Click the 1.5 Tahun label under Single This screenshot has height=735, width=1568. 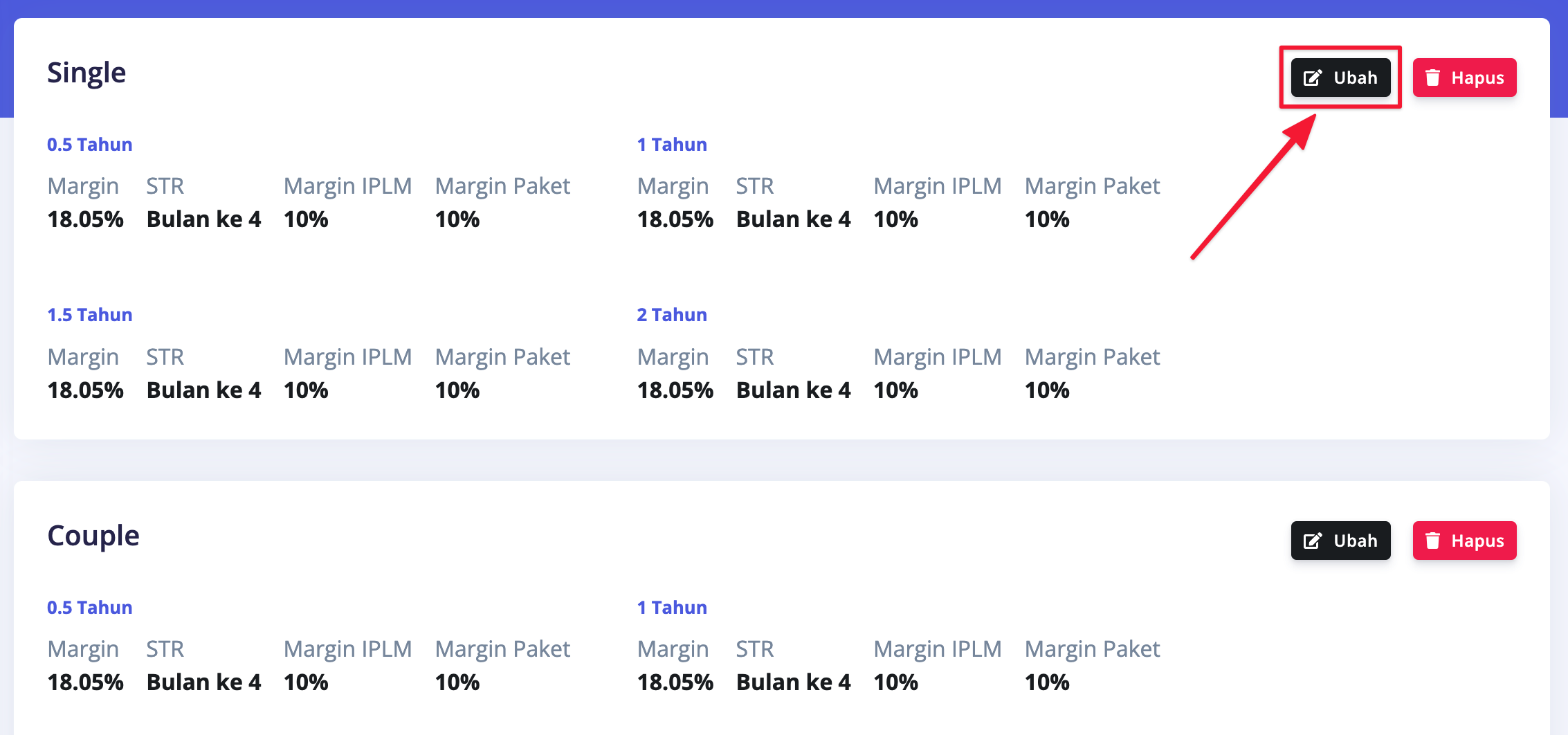(x=89, y=315)
